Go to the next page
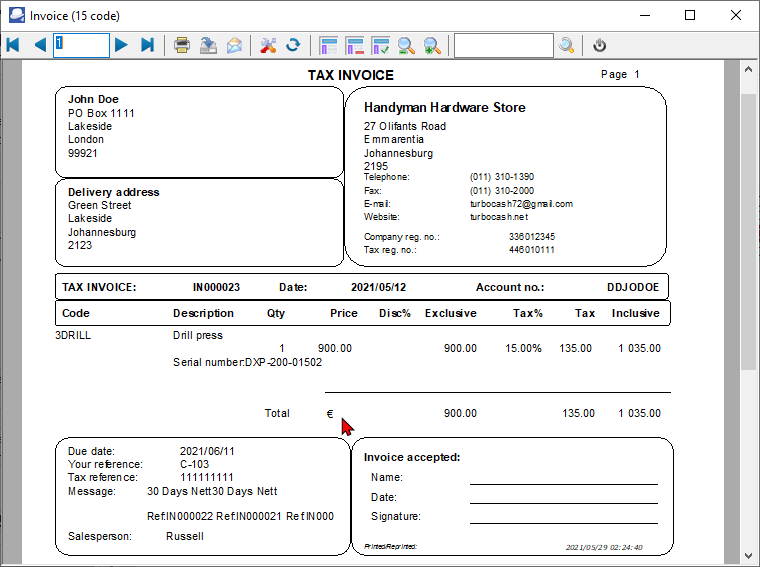Image resolution: width=760 pixels, height=567 pixels. [x=121, y=45]
